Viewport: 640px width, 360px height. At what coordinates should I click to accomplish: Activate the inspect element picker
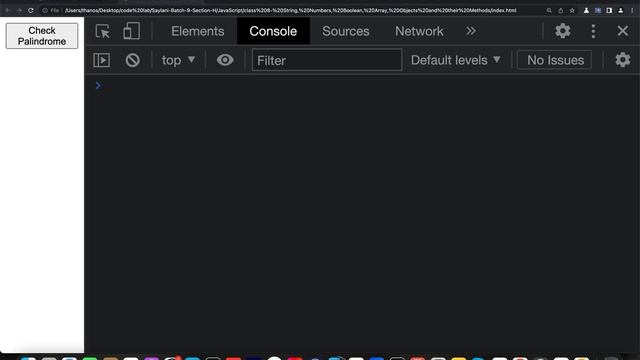coord(102,31)
